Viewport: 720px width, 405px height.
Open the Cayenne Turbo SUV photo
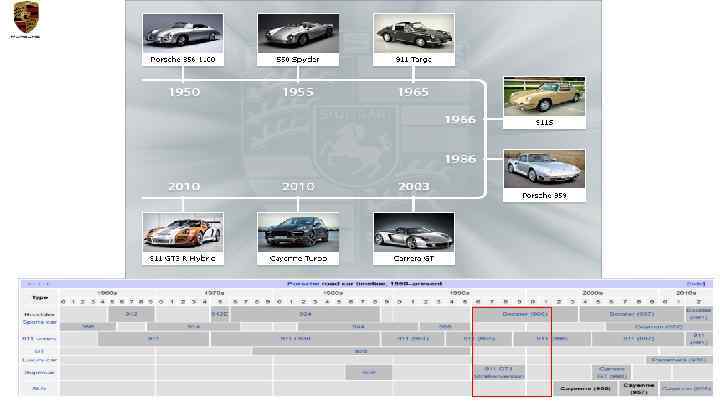pos(298,232)
